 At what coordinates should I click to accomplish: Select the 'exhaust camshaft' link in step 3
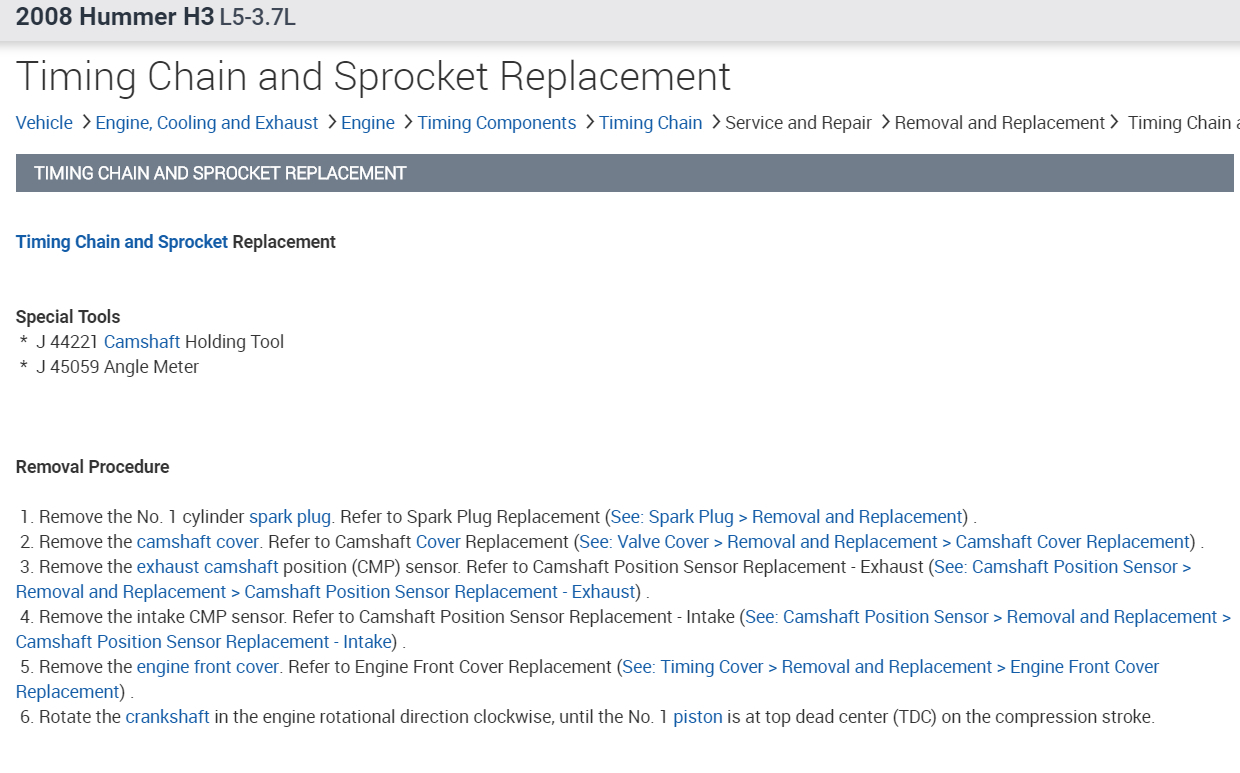207,567
